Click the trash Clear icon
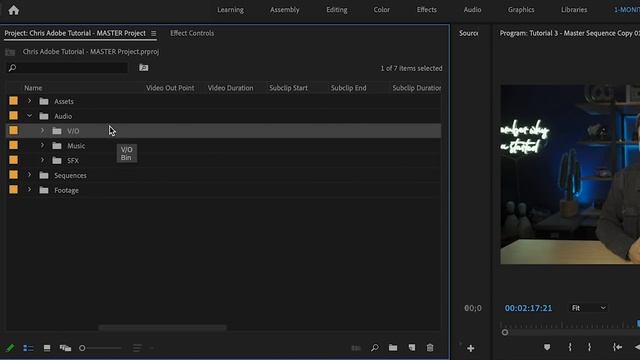This screenshot has width=640, height=360. (430, 348)
